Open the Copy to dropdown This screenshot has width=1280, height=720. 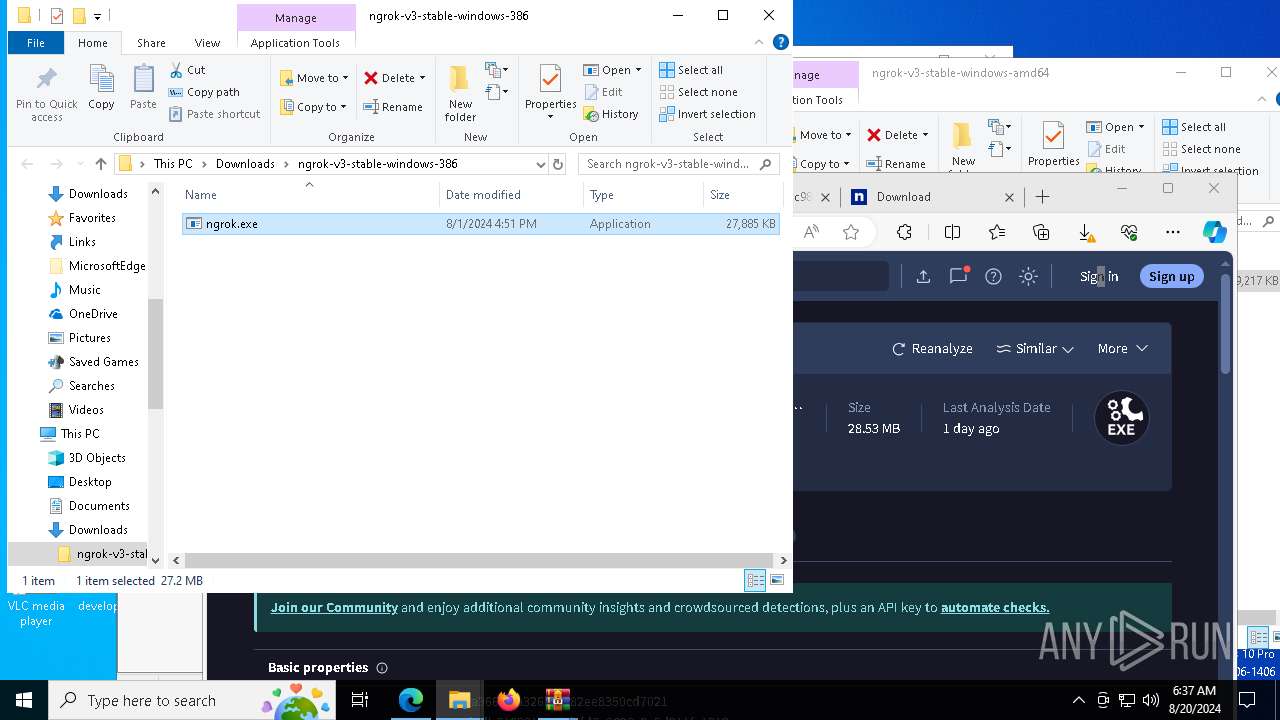click(314, 107)
